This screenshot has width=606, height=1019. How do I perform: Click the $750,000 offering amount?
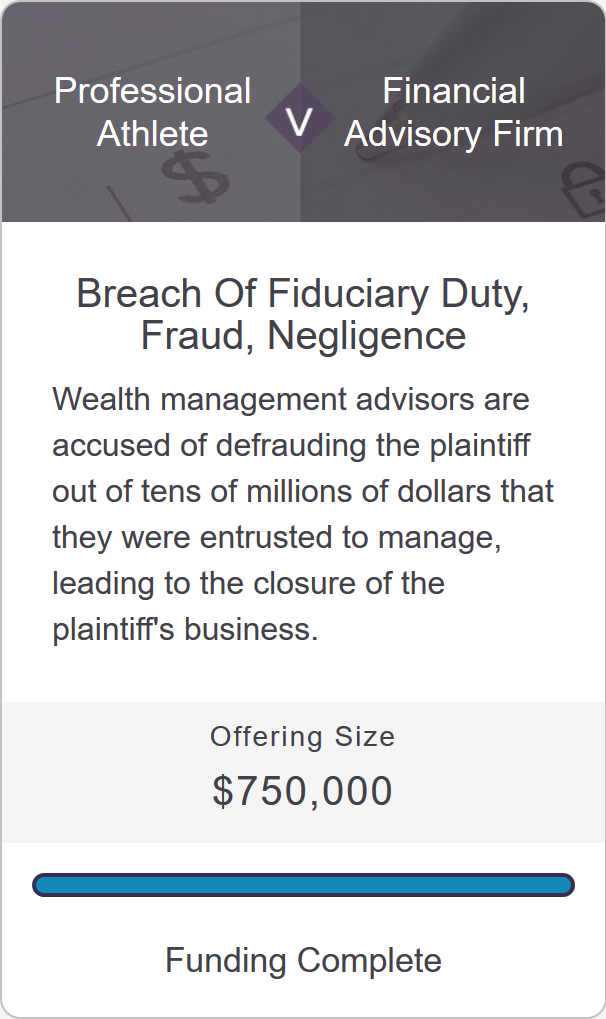coord(302,790)
